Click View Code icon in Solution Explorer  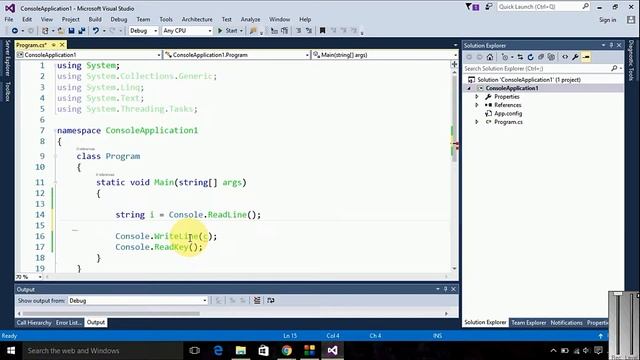[x=565, y=57]
